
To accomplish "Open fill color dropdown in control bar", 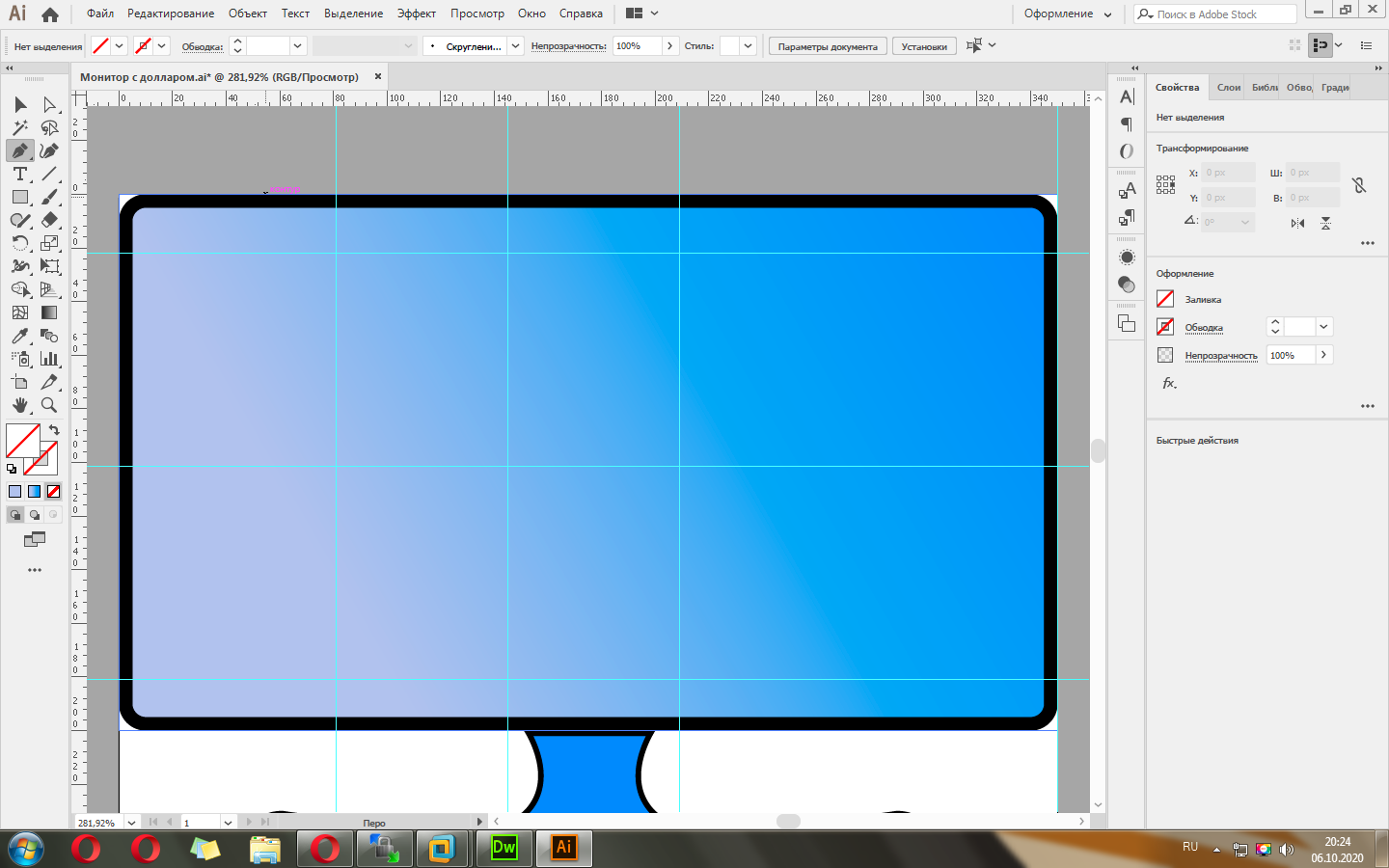I will pyautogui.click(x=120, y=45).
